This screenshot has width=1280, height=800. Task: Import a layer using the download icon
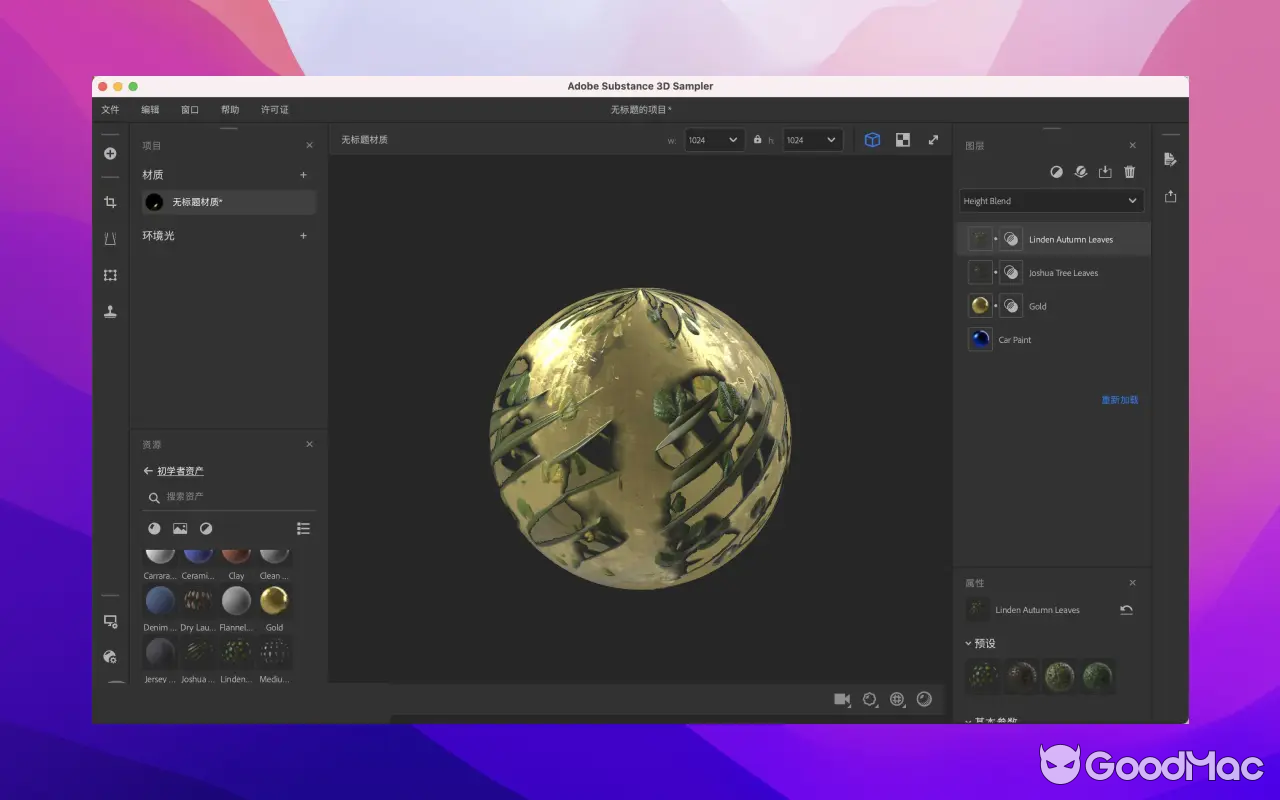pos(1105,172)
